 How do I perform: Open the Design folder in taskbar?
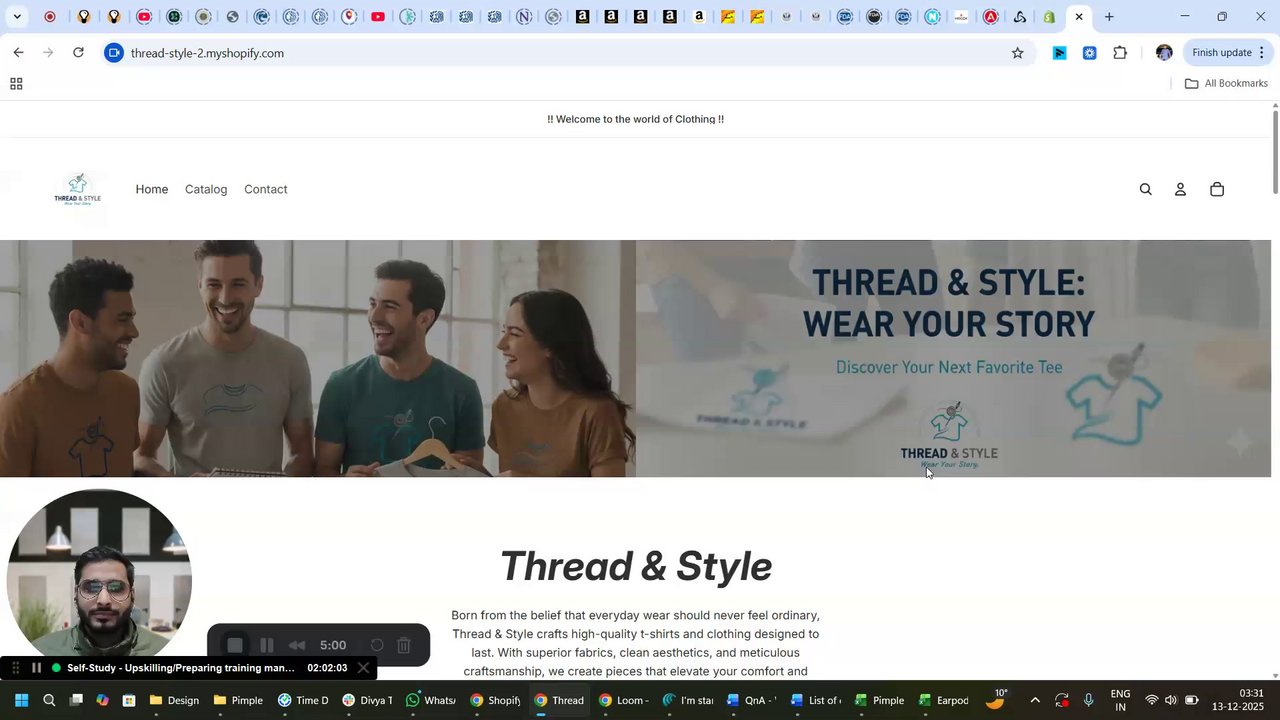coord(174,700)
